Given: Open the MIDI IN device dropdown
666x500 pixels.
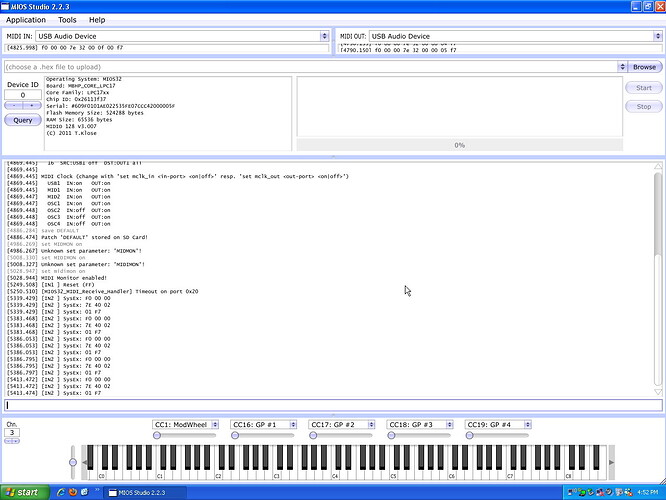Looking at the screenshot, I should coord(325,36).
